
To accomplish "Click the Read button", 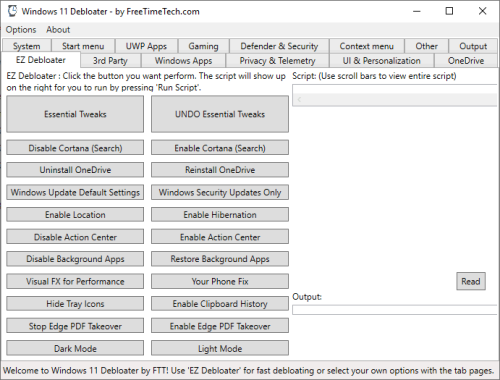I will click(471, 281).
